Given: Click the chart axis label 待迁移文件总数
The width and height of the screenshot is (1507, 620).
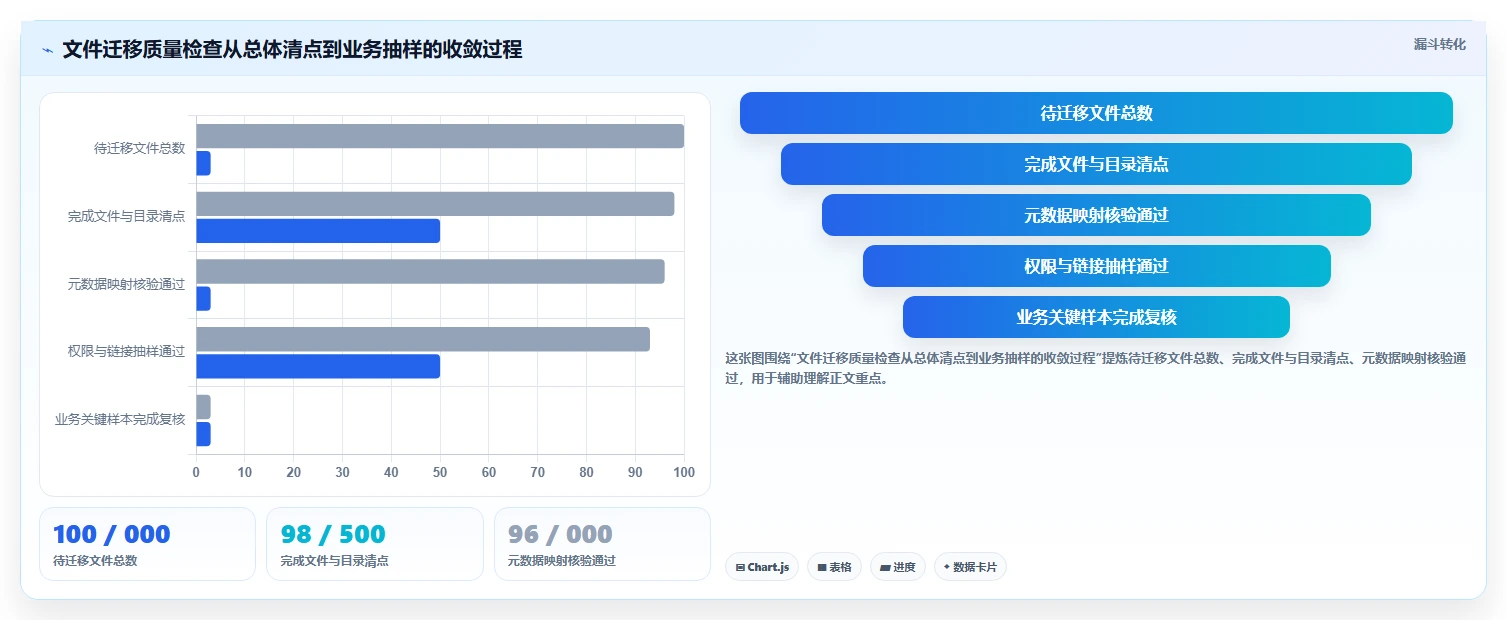Looking at the screenshot, I should tap(140, 148).
